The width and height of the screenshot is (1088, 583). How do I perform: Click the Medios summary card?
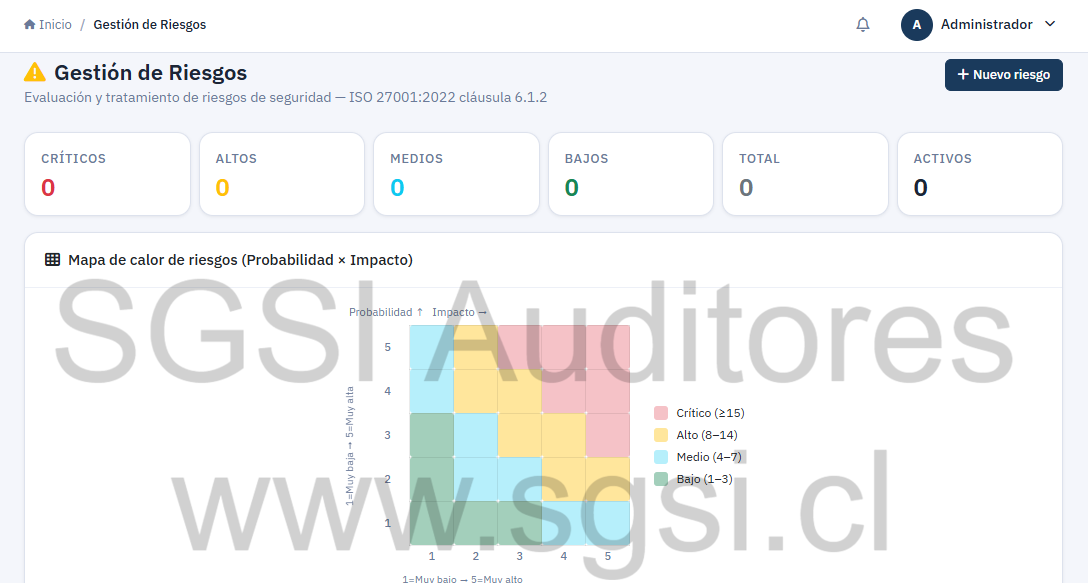(x=457, y=174)
